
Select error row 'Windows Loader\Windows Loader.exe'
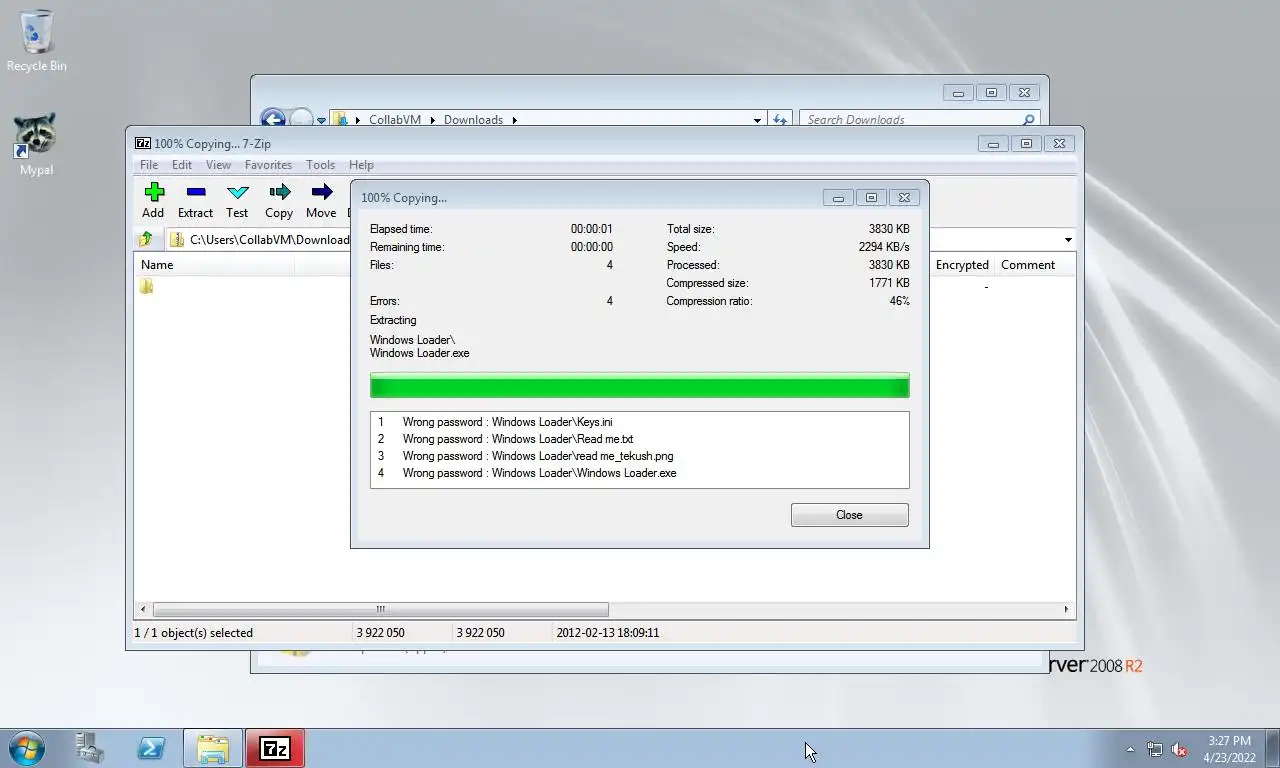639,473
